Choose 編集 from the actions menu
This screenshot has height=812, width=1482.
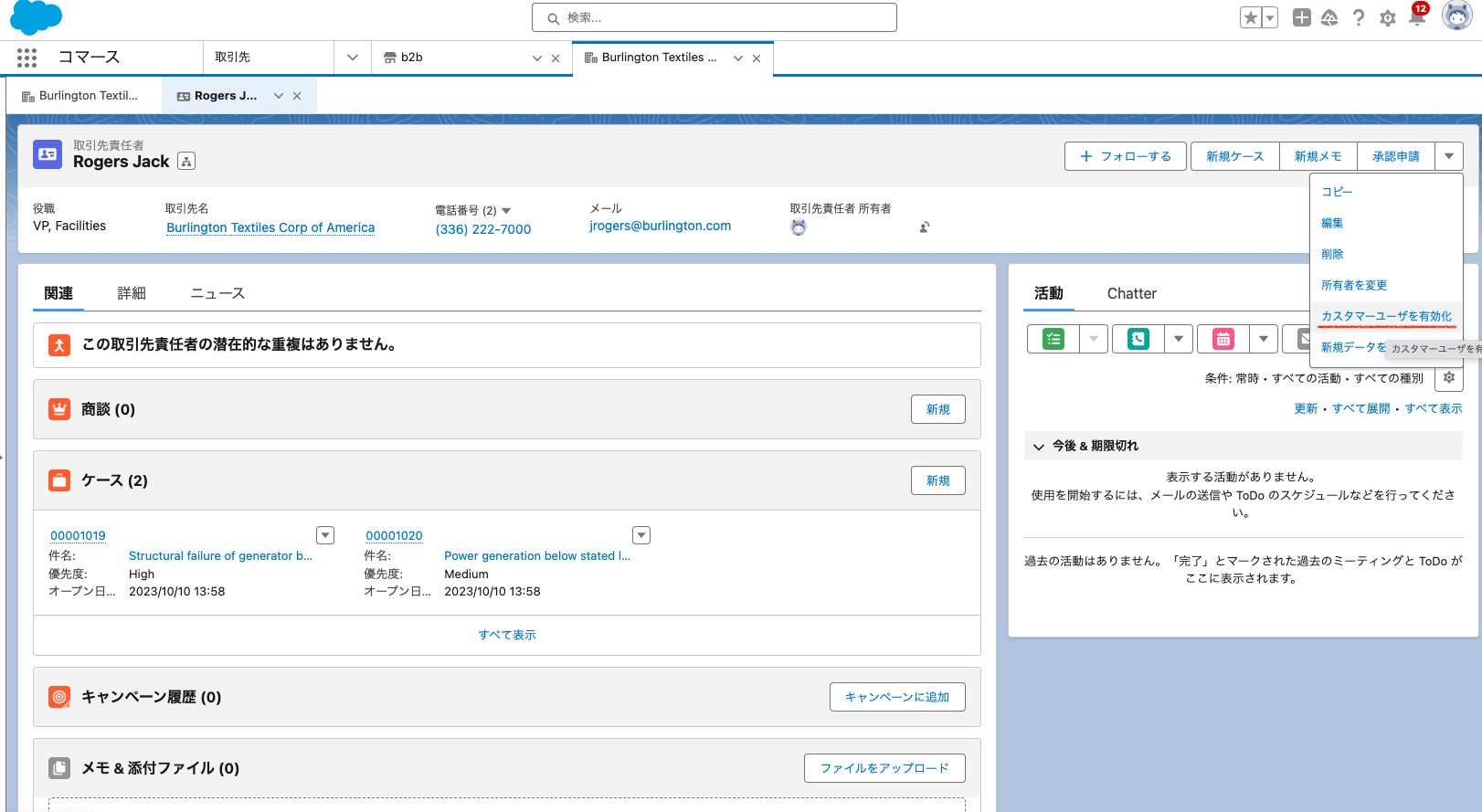pos(1332,223)
